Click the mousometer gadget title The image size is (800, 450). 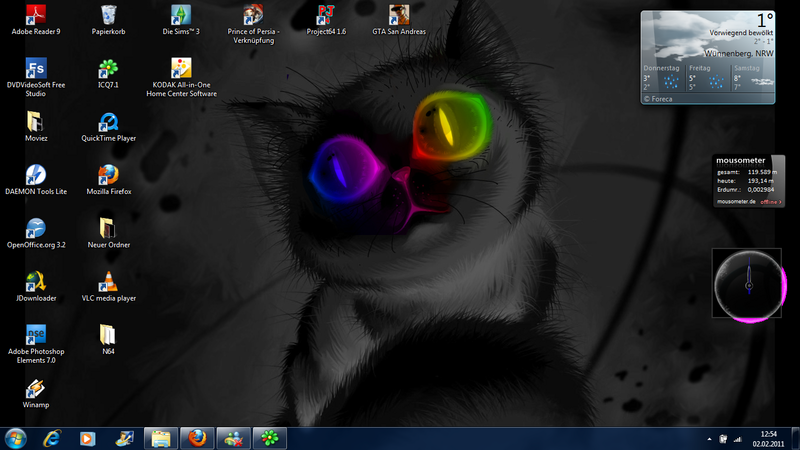click(x=740, y=160)
